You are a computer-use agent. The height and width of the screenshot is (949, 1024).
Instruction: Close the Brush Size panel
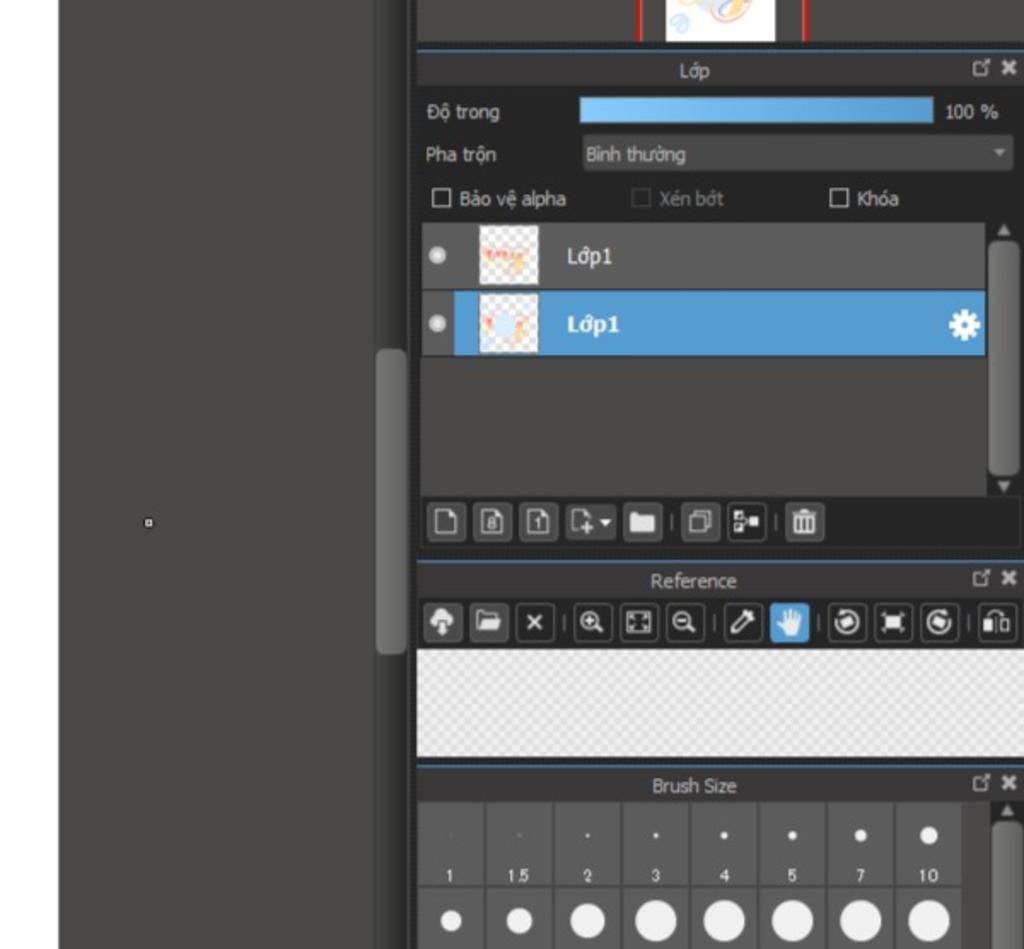point(1009,783)
